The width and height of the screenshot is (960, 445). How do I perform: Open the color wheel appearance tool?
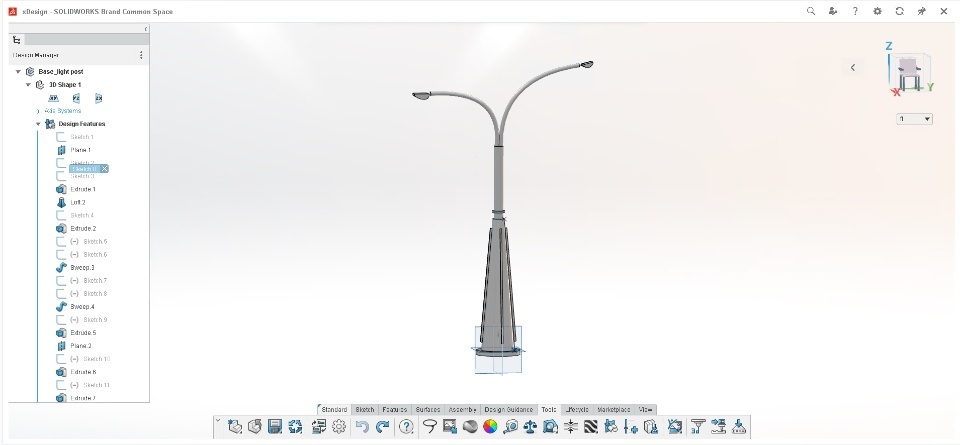tap(490, 427)
